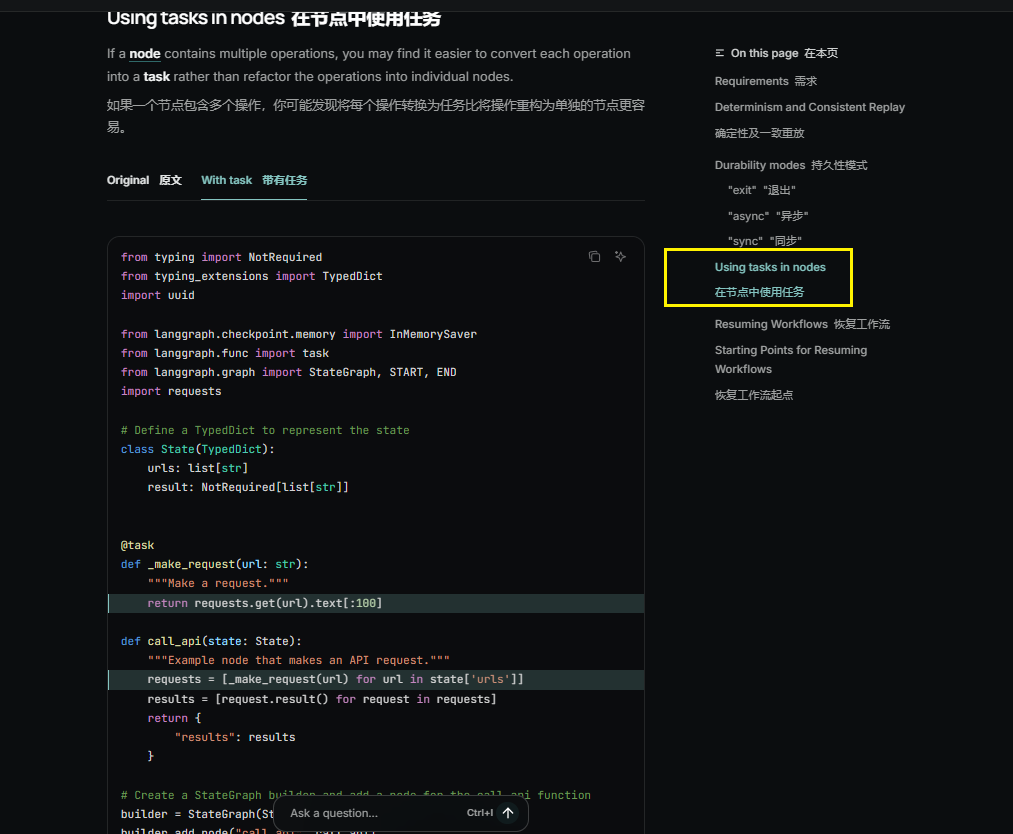Copy the code block with the copy icon

pyautogui.click(x=594, y=257)
